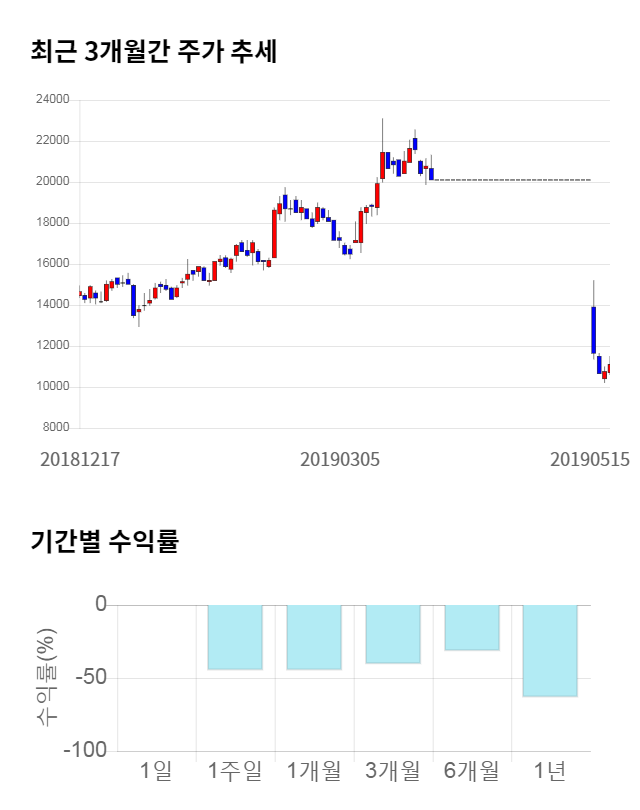Click the 1년 x-axis label
Viewport: 640px width, 810px height.
click(550, 770)
